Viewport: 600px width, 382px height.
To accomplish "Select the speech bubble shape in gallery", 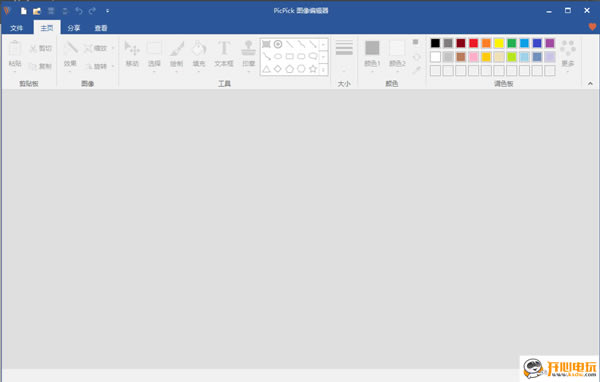I will point(313,57).
